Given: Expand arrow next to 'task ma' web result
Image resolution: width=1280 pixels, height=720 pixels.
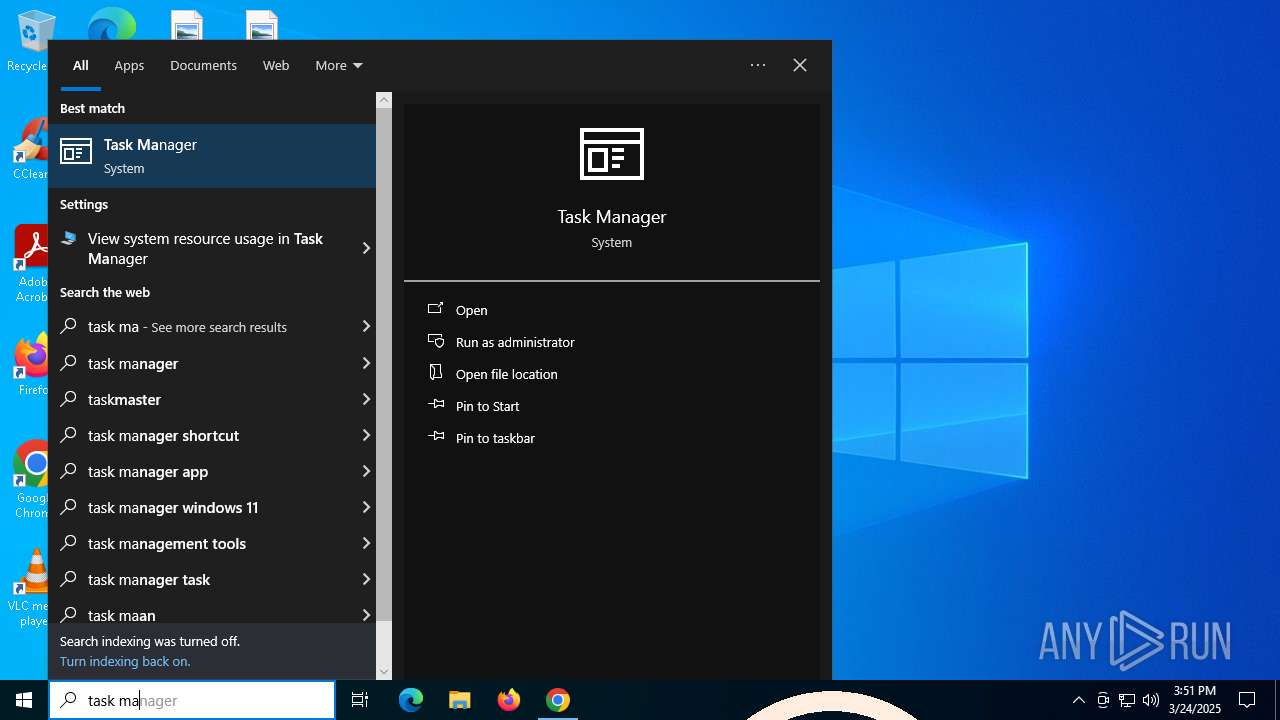Looking at the screenshot, I should [x=366, y=327].
